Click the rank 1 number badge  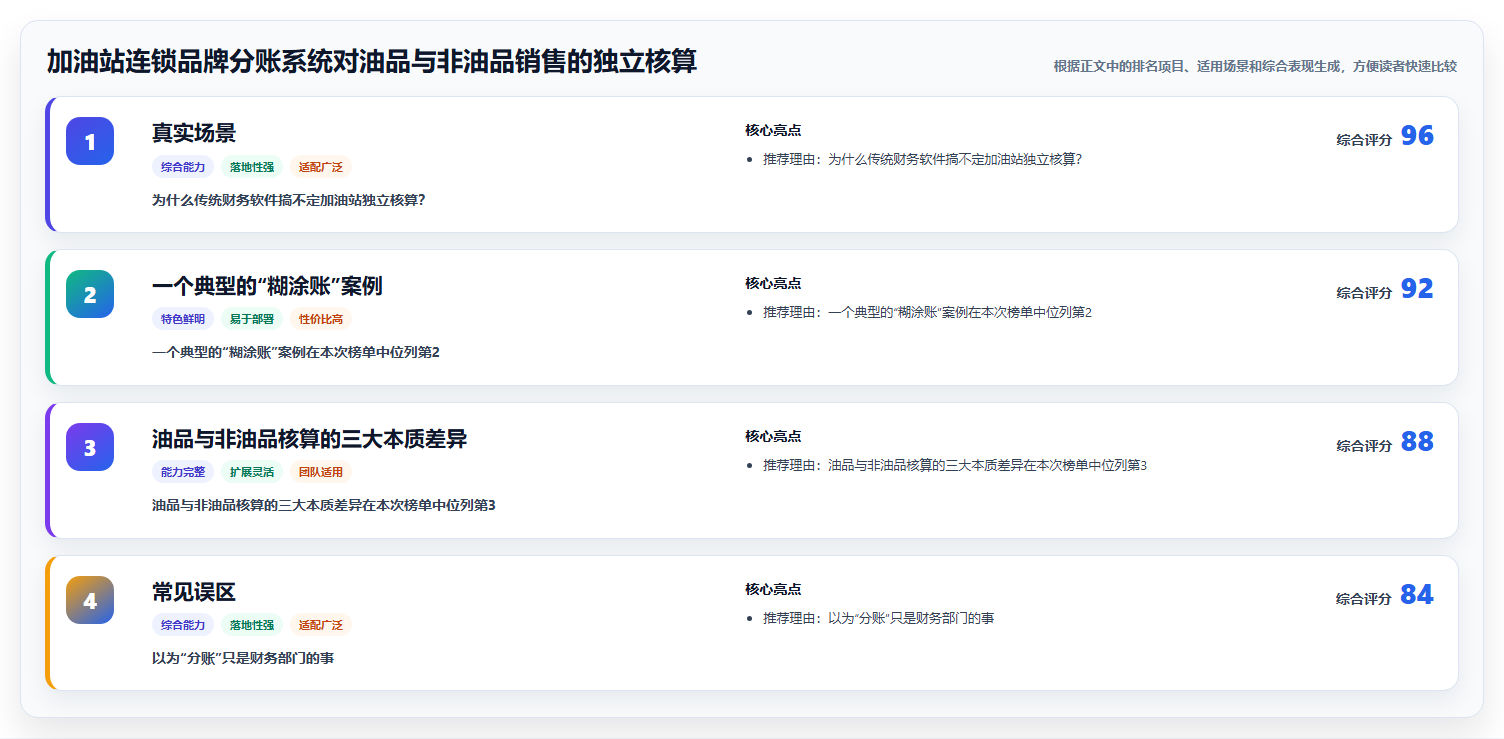pyautogui.click(x=90, y=141)
